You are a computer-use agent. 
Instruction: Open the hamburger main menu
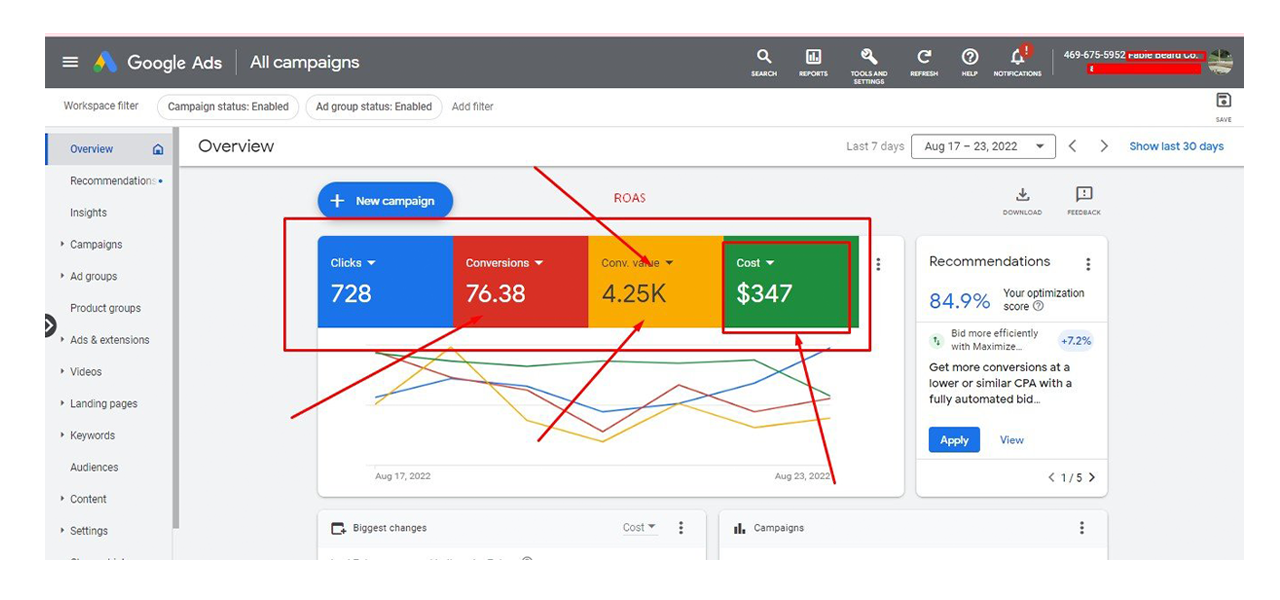click(x=70, y=62)
